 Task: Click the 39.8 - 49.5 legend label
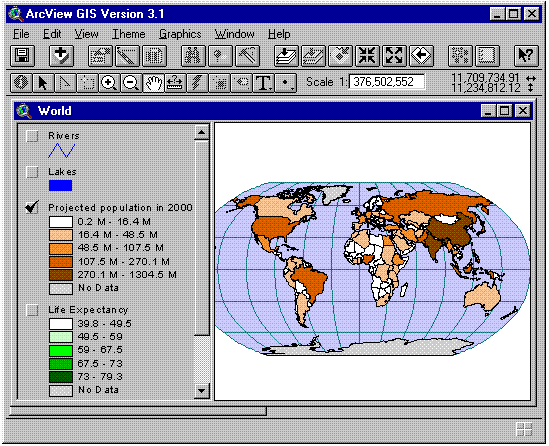[105, 323]
